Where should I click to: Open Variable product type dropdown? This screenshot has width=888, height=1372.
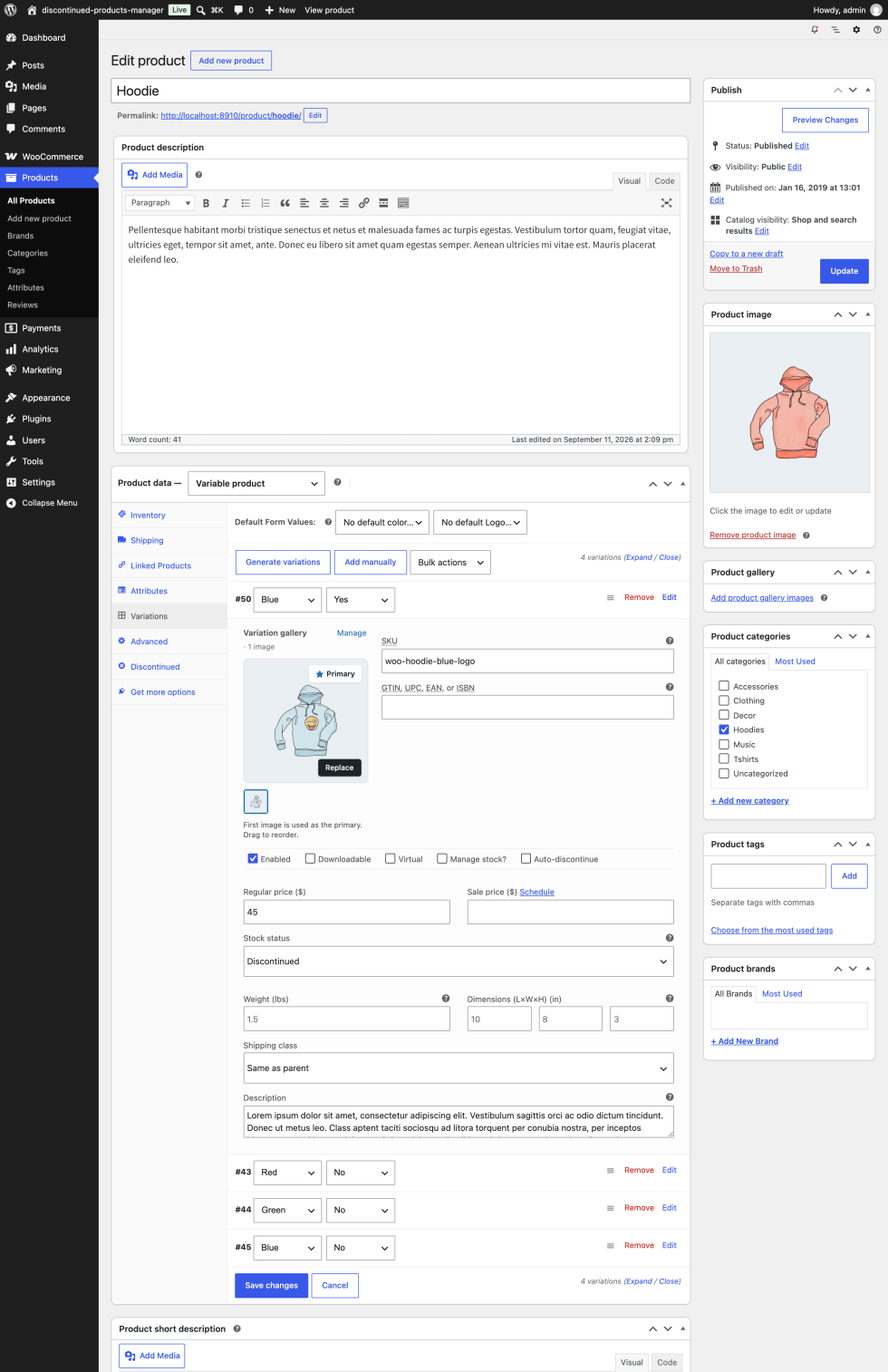coord(256,483)
